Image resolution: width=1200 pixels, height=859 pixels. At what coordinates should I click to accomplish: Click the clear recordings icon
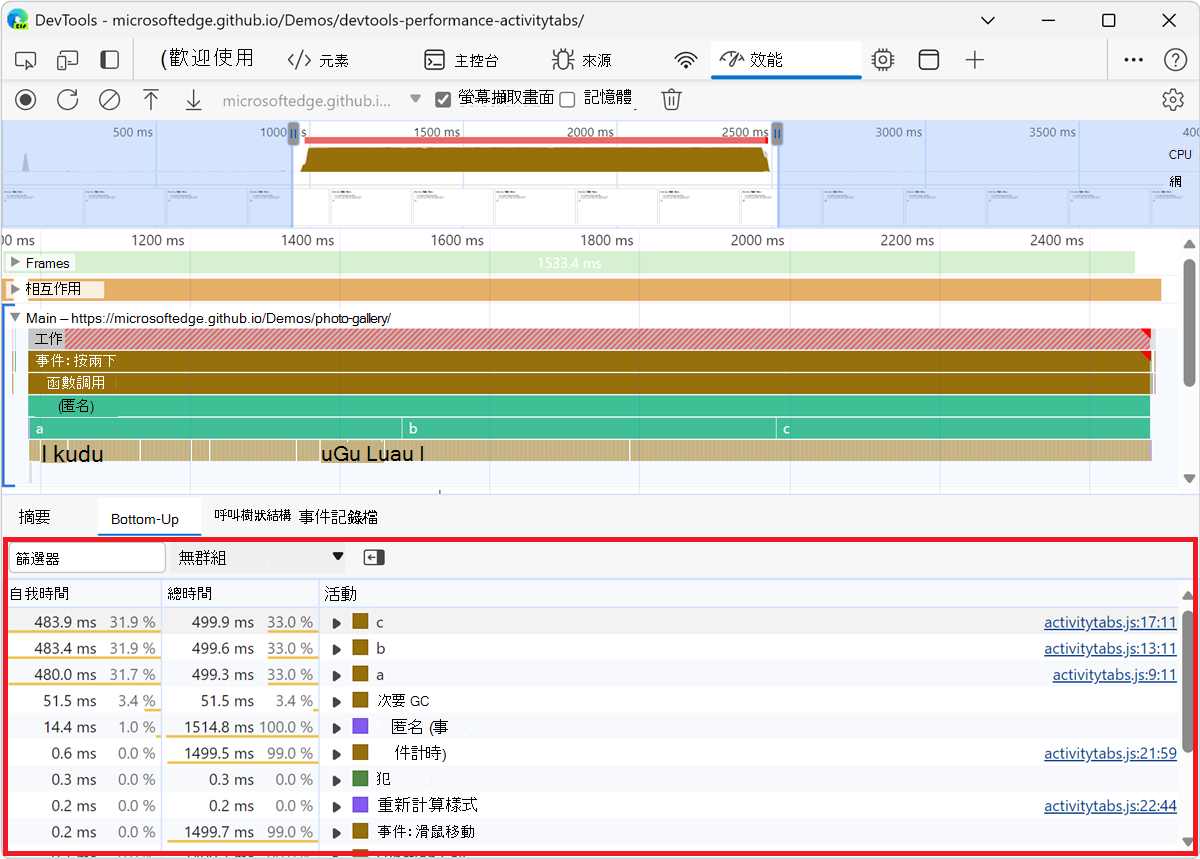110,99
